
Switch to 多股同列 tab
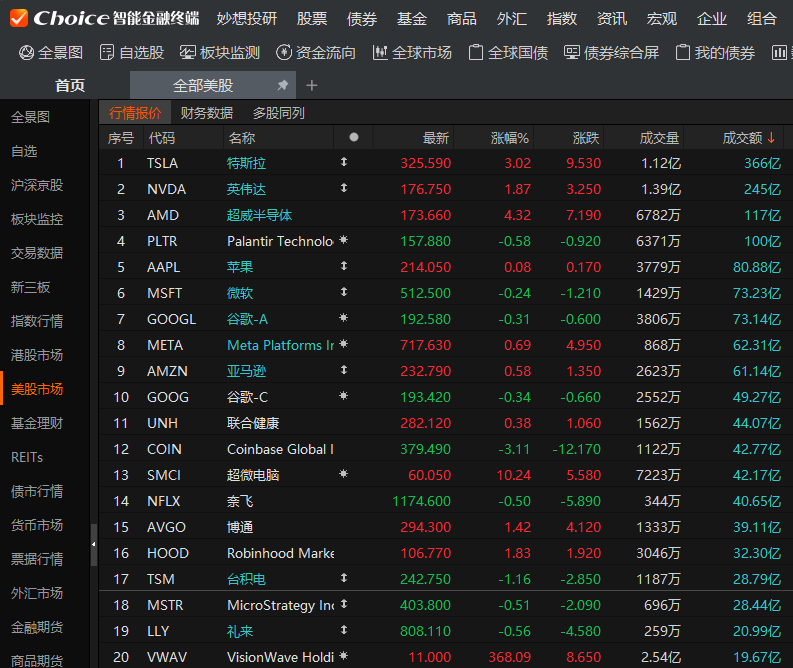[x=279, y=113]
